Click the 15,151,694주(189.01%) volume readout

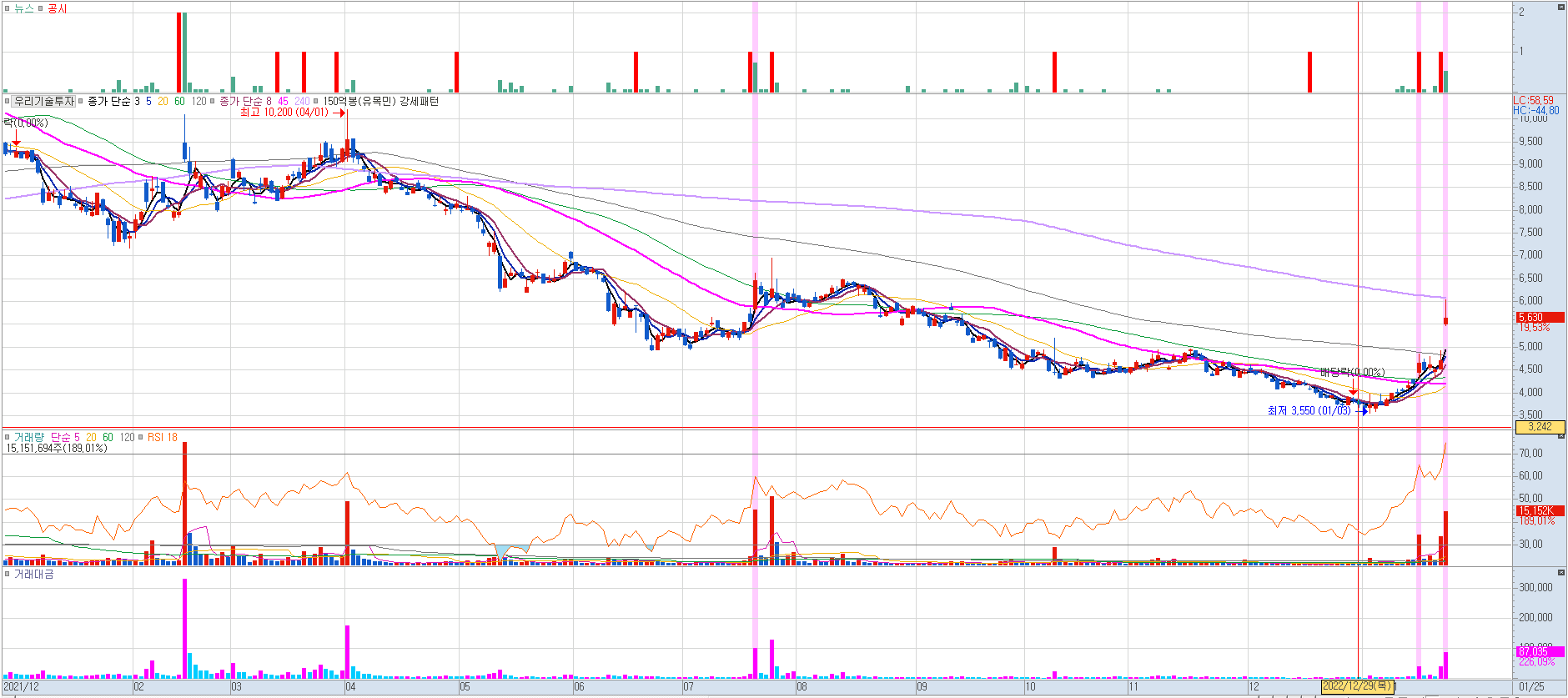click(57, 448)
